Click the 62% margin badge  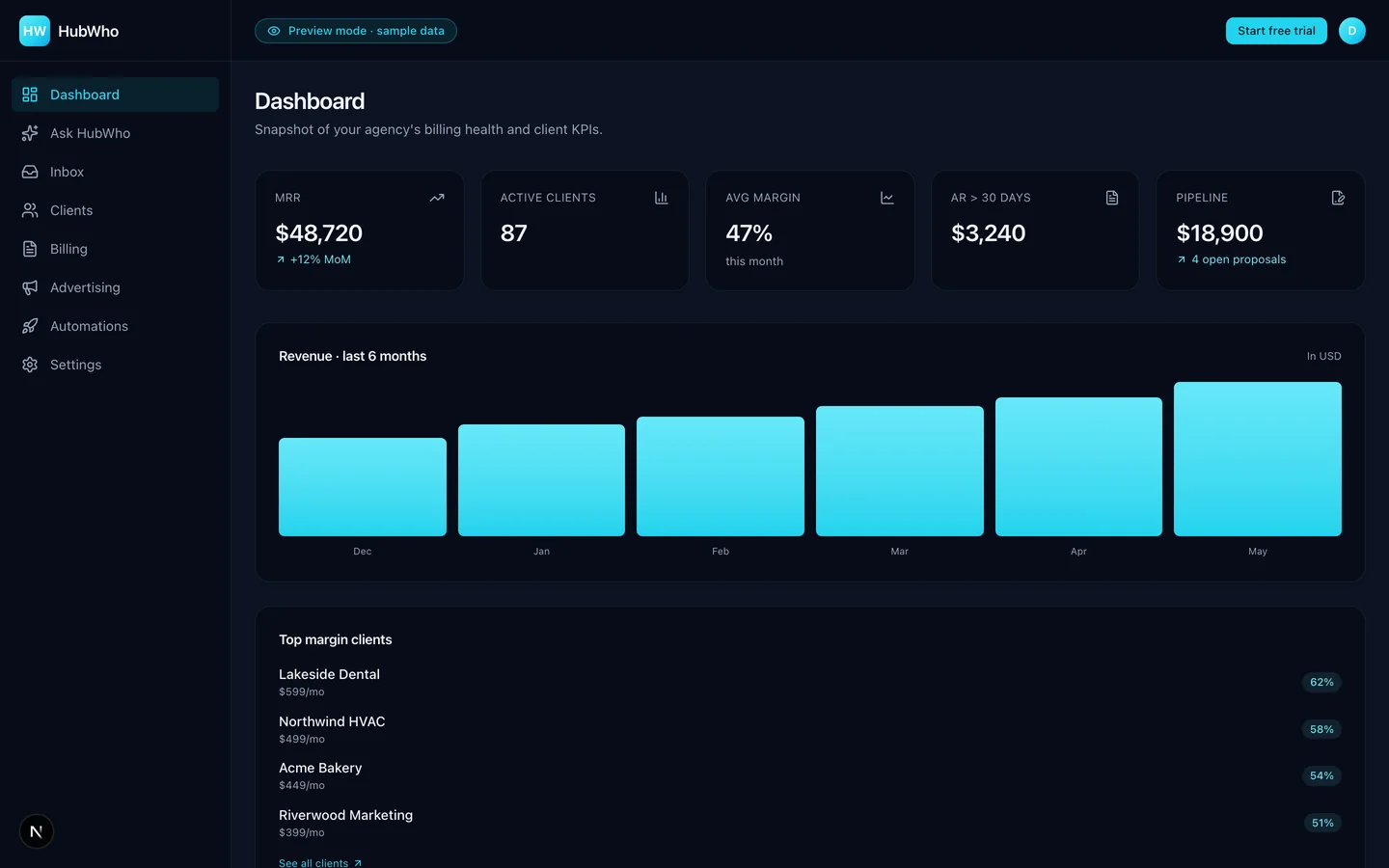pos(1321,682)
